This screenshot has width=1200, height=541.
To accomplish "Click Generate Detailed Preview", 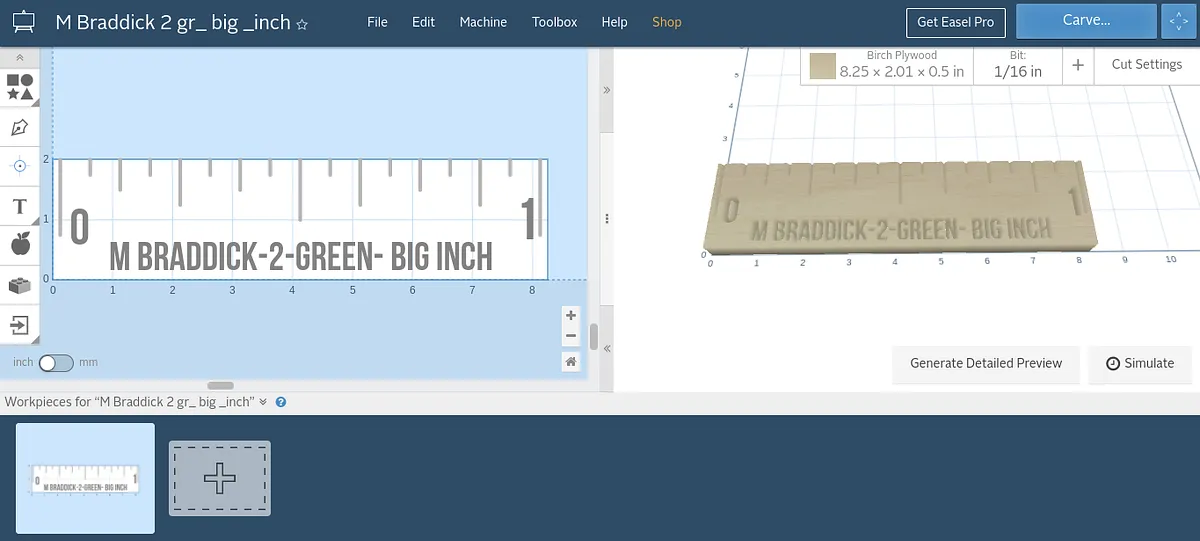I will (985, 363).
